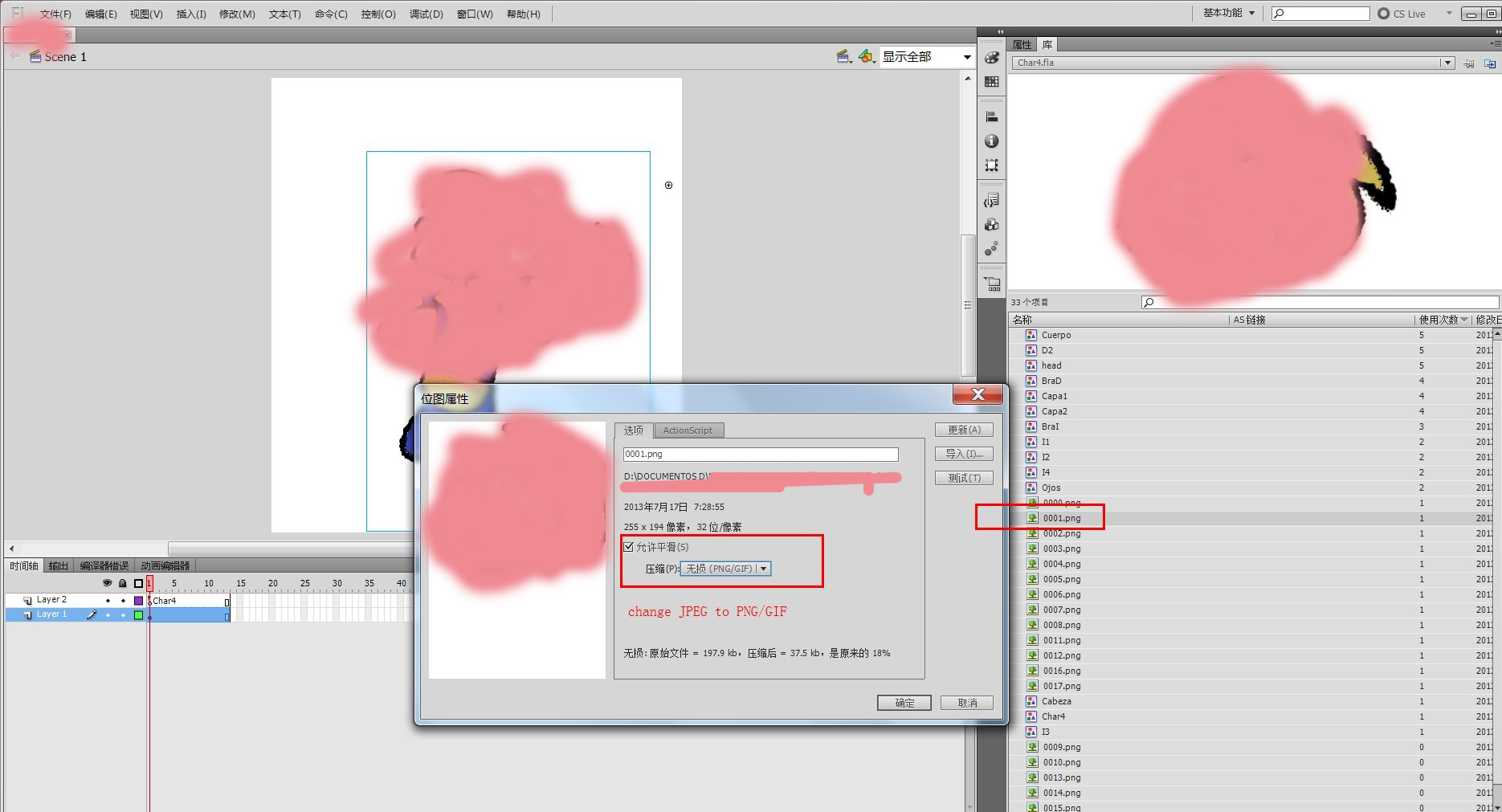Open the Modify menu
Image resolution: width=1502 pixels, height=812 pixels.
pos(237,14)
